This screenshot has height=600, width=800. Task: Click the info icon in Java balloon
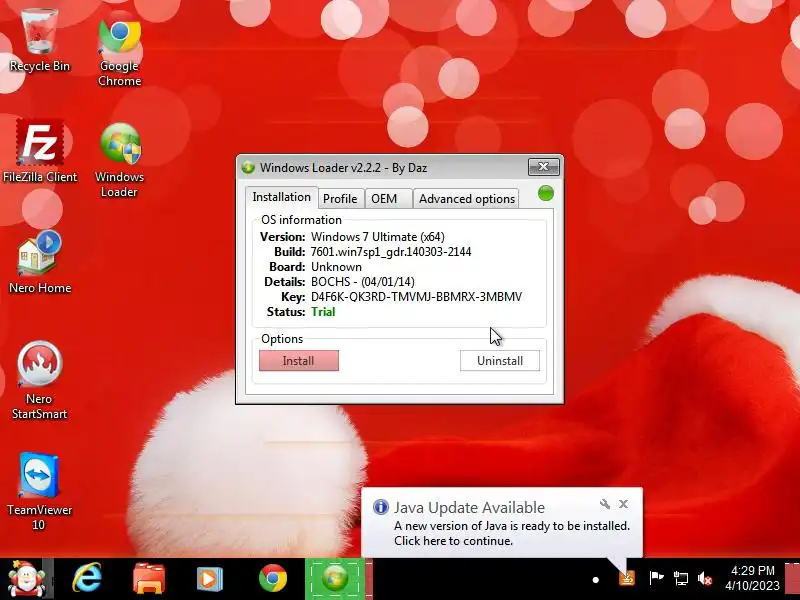tap(381, 507)
